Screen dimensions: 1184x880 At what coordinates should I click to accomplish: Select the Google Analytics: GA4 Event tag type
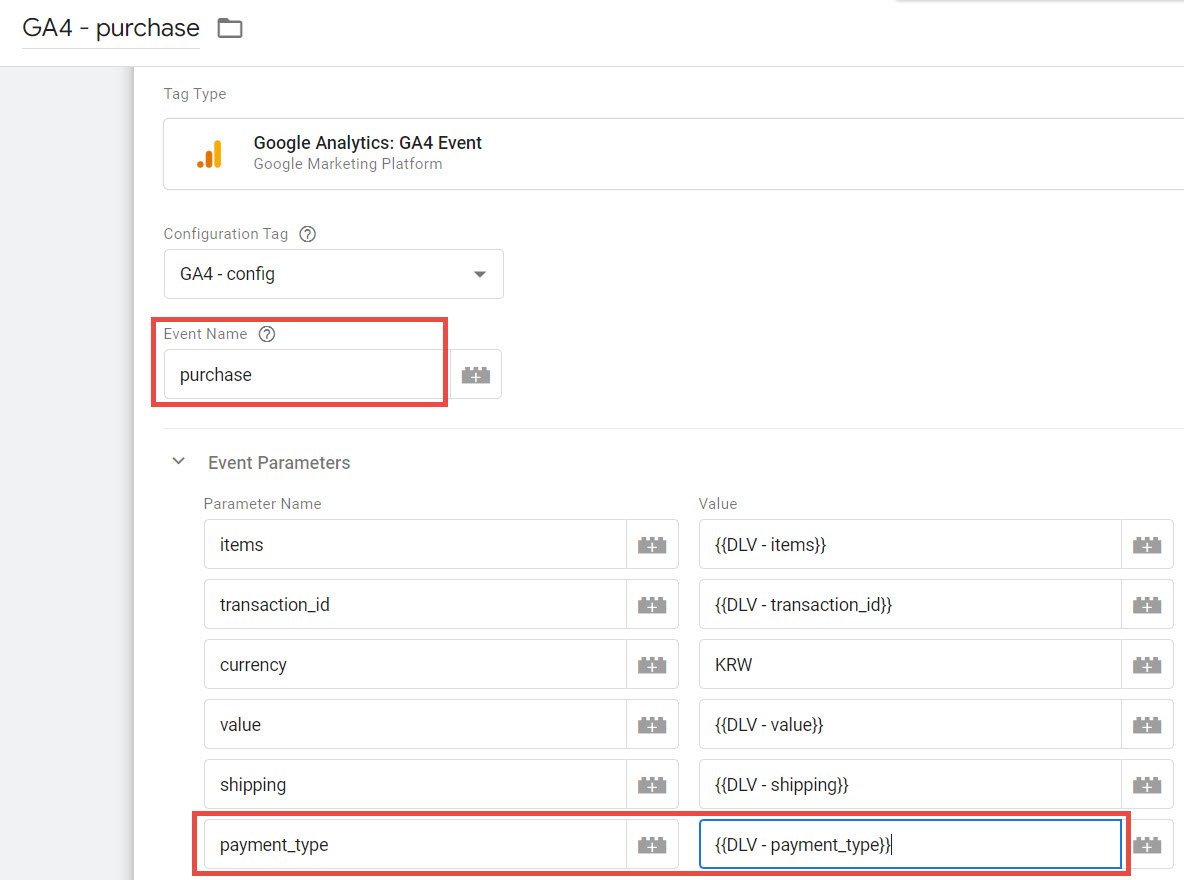click(x=674, y=153)
